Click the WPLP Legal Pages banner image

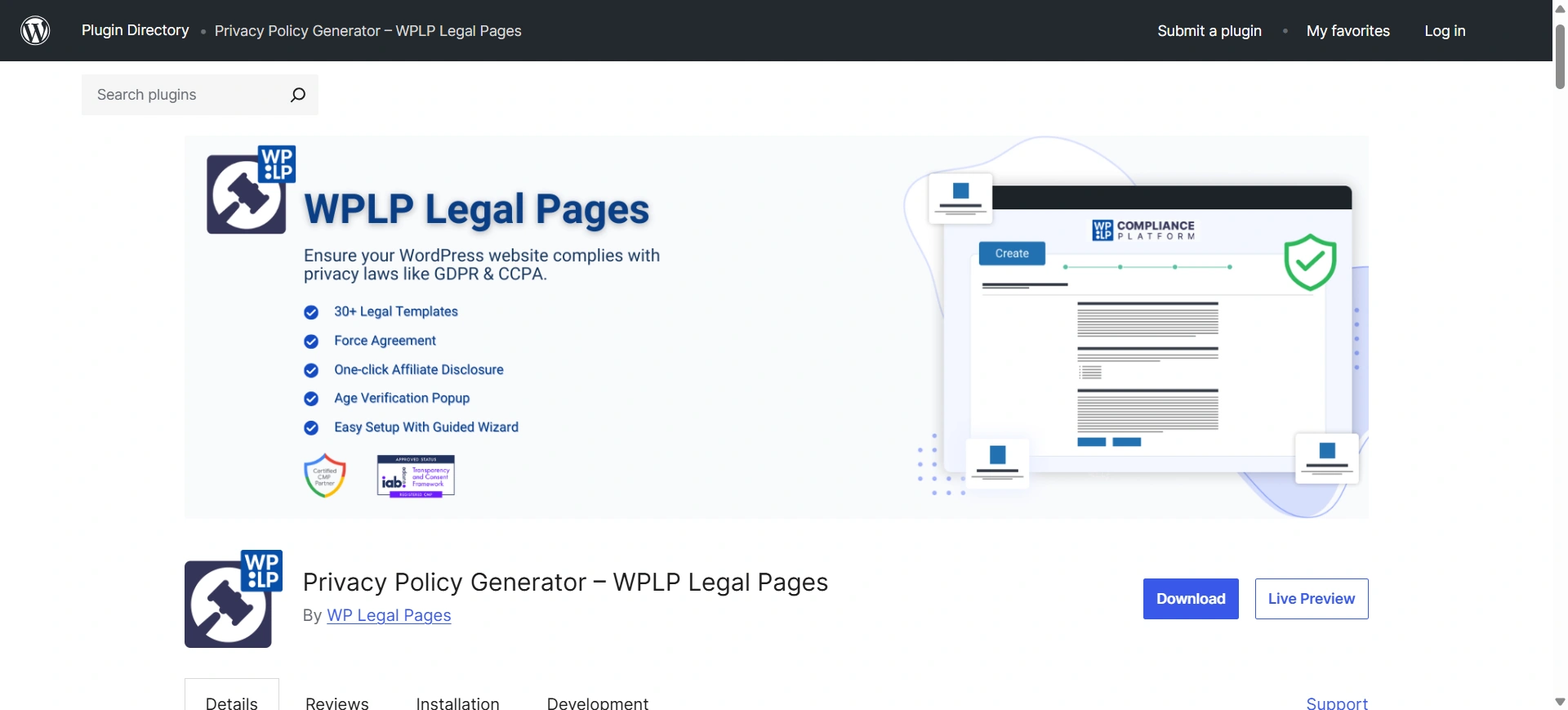tap(776, 327)
